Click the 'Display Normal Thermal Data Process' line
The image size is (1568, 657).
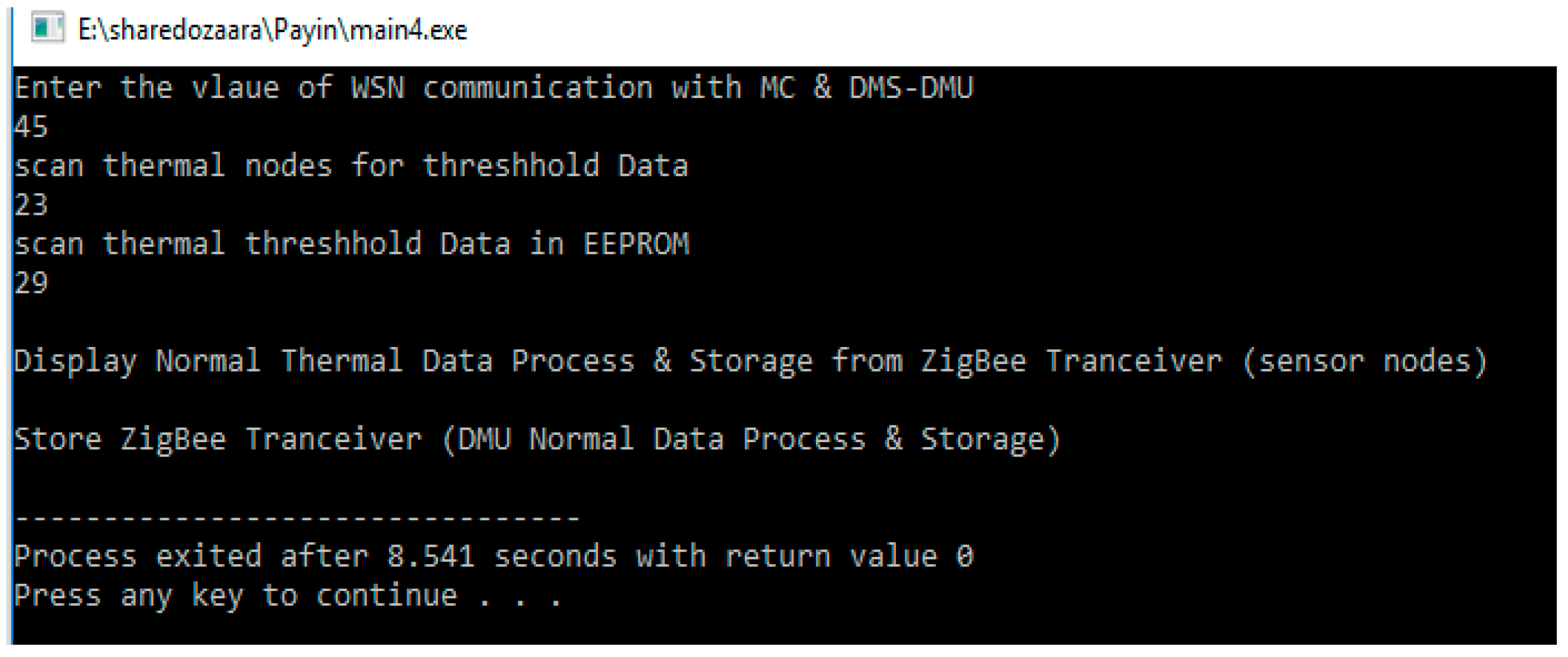pyautogui.click(x=750, y=362)
